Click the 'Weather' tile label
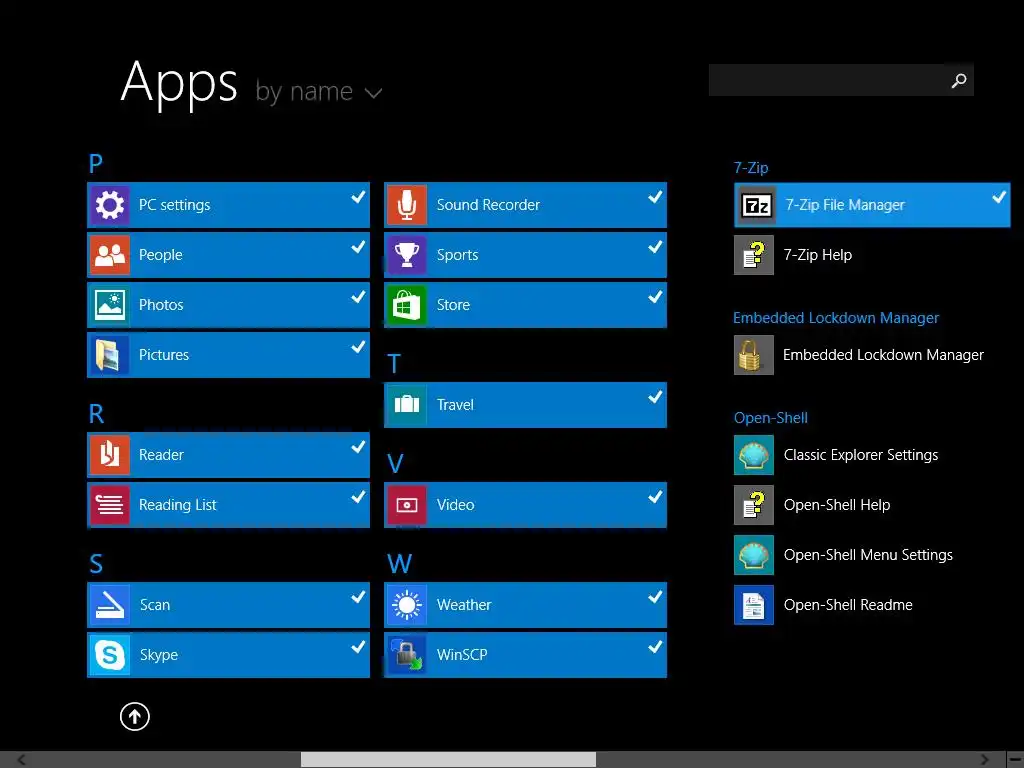This screenshot has width=1024, height=768. (x=464, y=605)
